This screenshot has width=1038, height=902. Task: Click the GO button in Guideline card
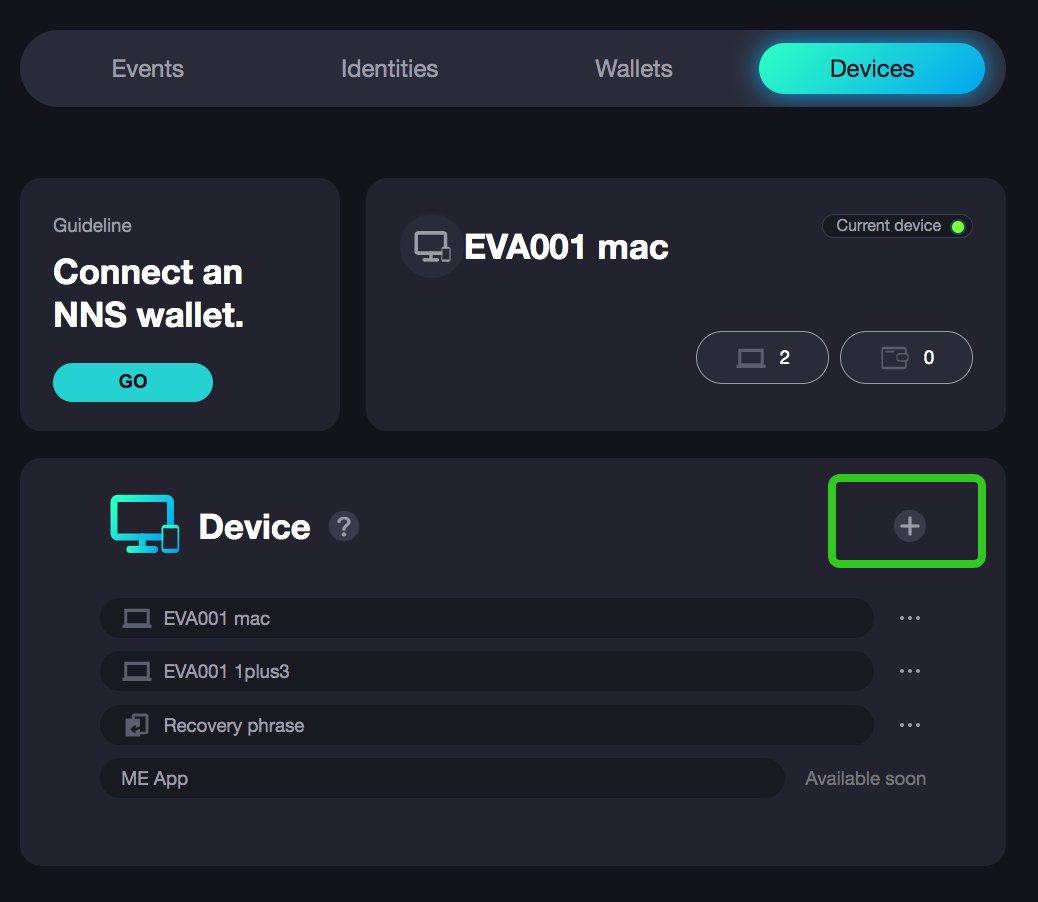(133, 382)
